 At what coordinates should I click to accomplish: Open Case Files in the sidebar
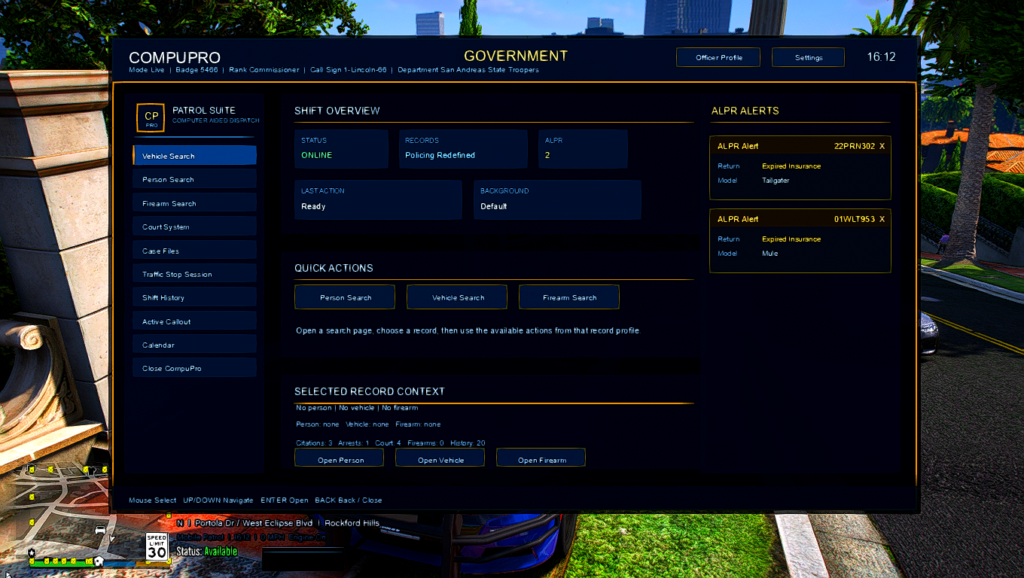click(195, 250)
